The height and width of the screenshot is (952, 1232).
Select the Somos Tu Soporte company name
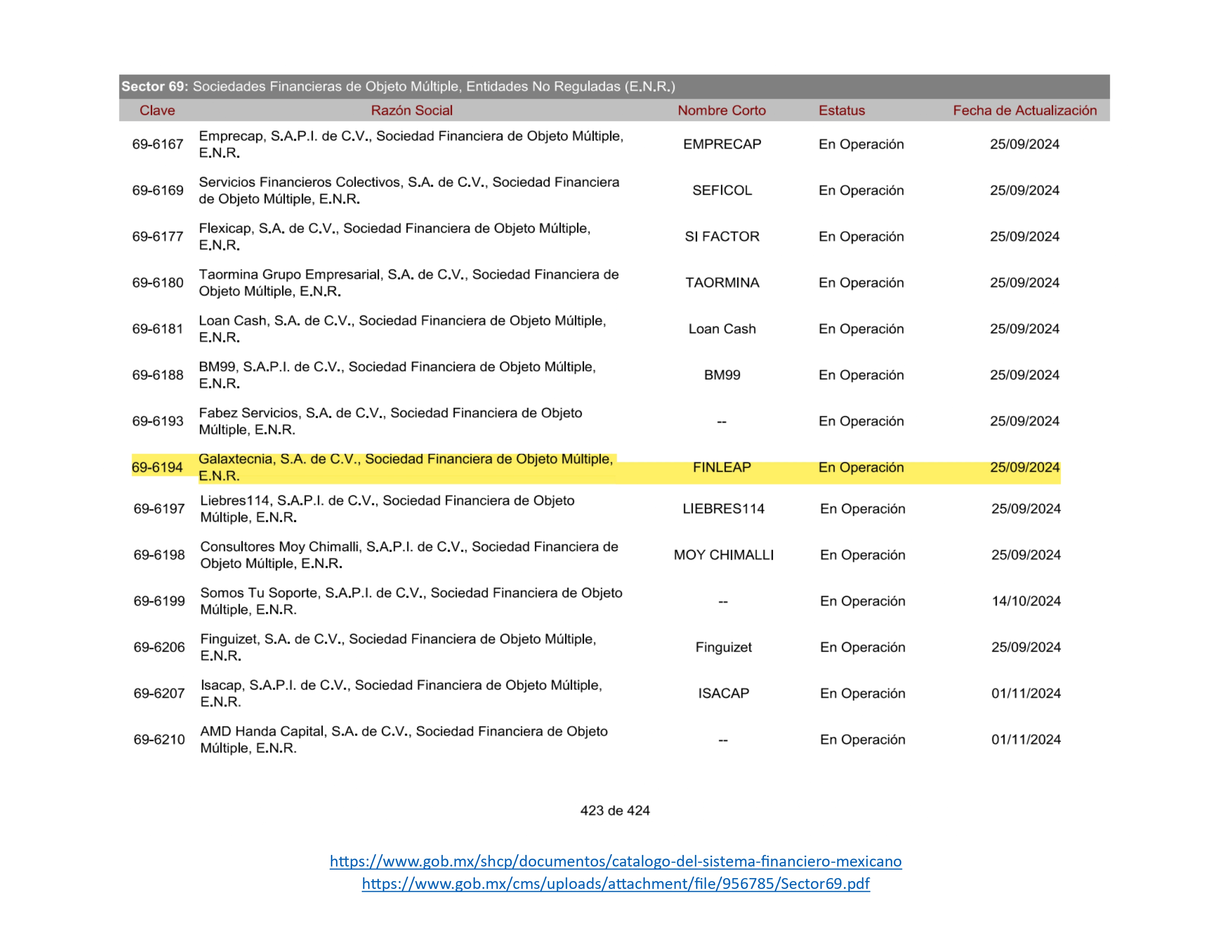(412, 602)
